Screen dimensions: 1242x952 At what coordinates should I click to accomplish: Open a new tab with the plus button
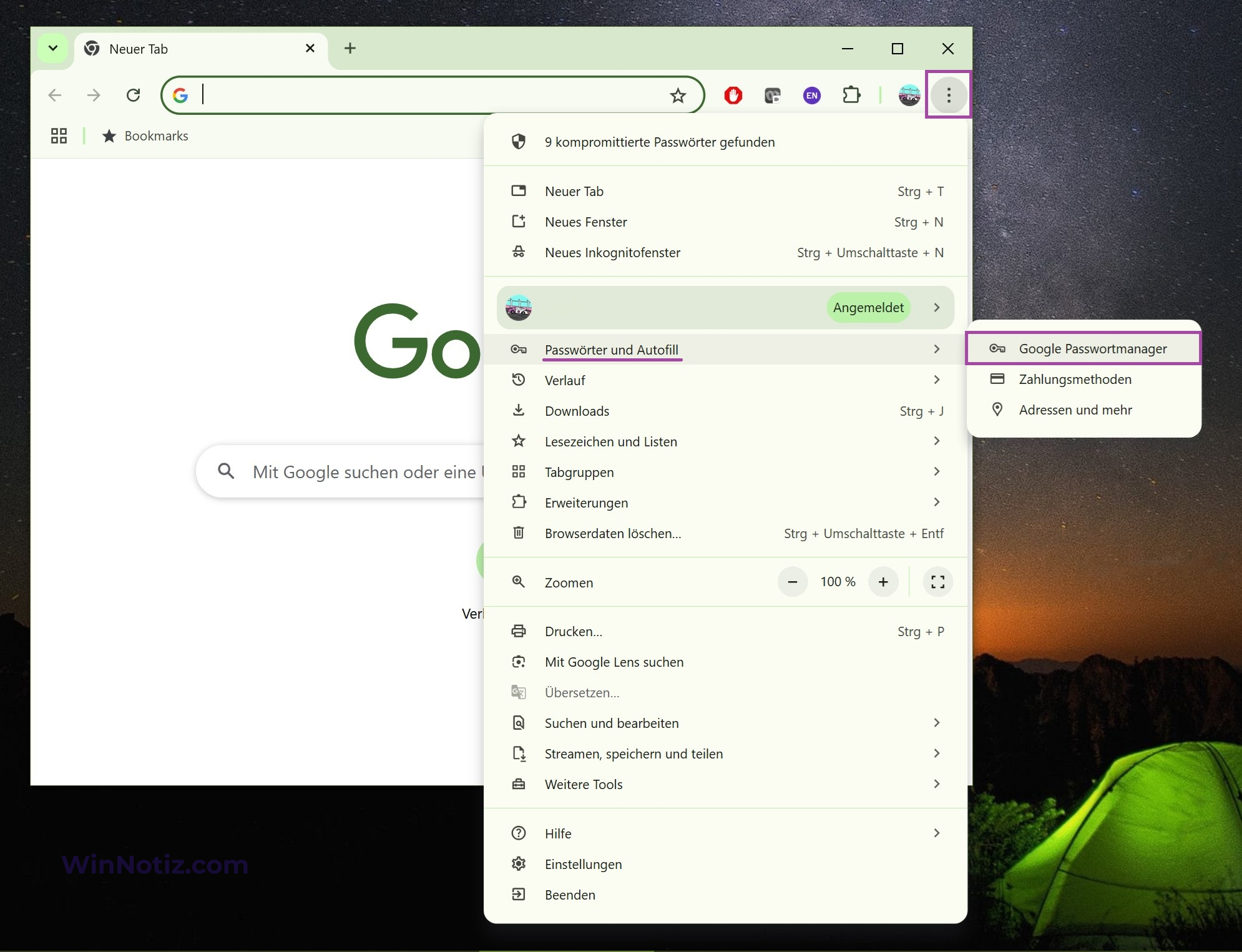350,48
